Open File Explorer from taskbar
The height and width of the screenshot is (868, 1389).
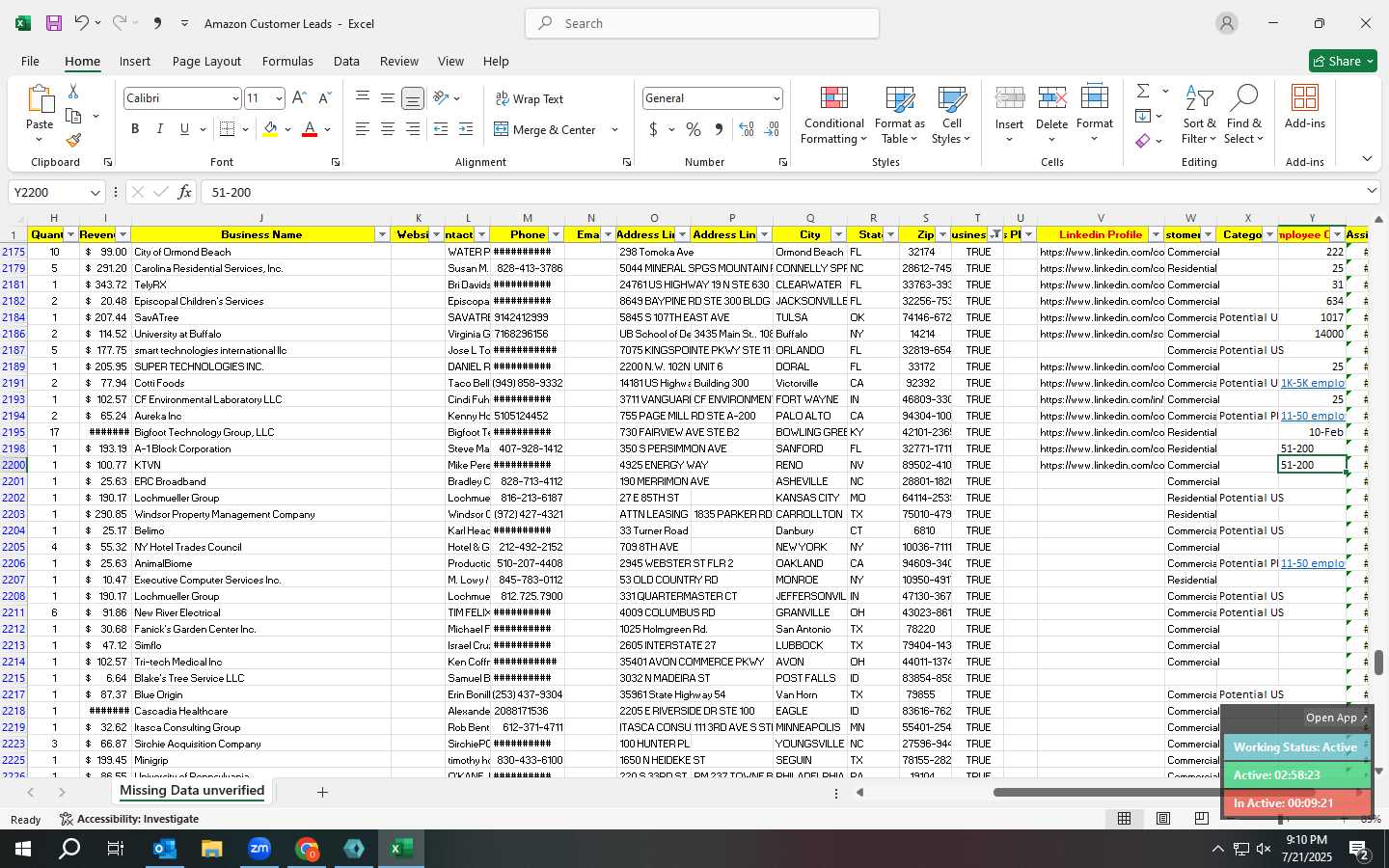212,849
